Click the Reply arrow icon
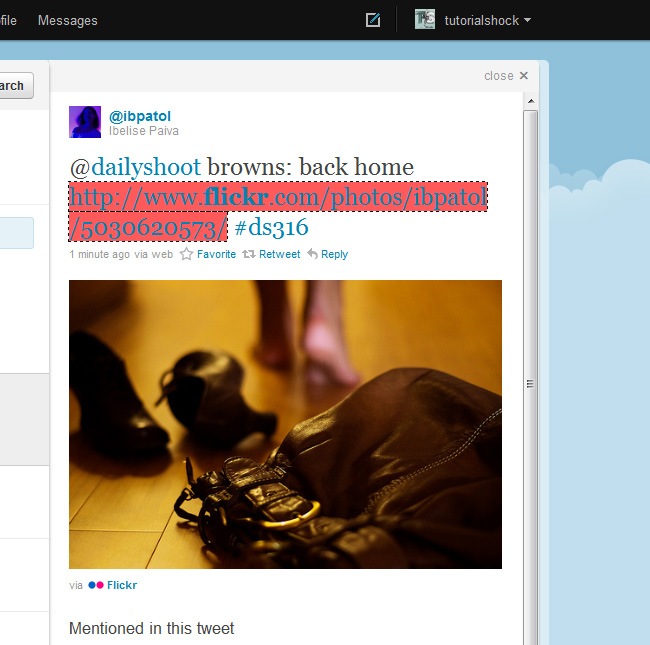 312,254
